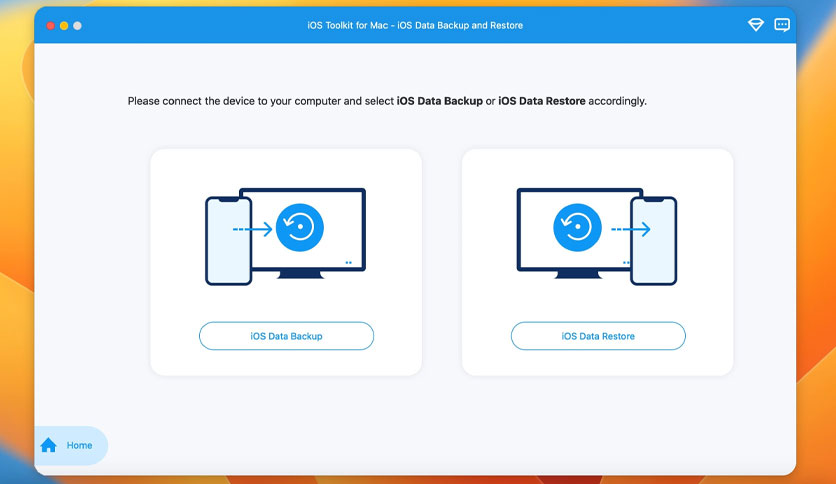
Task: Click the 'iOS Toolkit for Mac' window title
Action: [415, 25]
